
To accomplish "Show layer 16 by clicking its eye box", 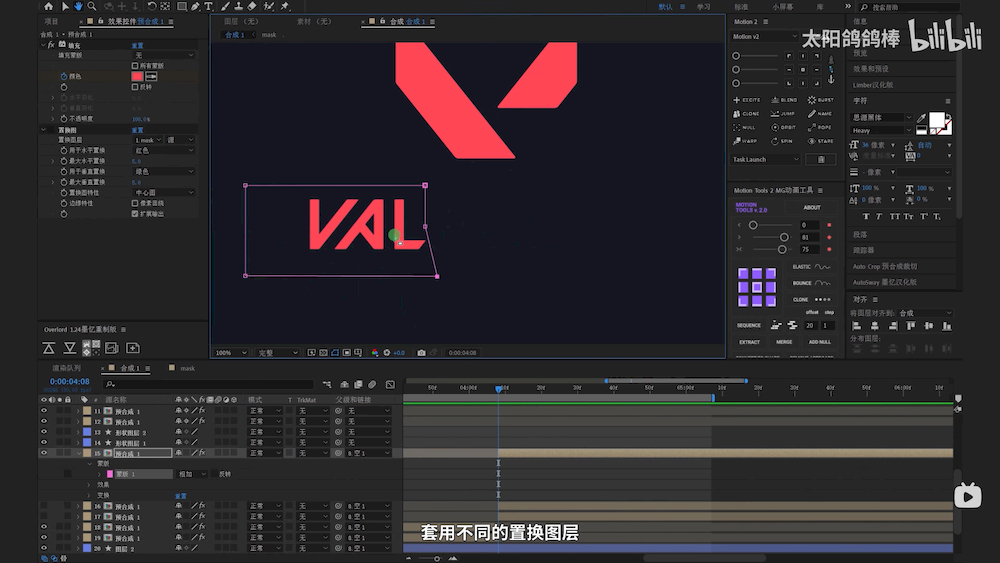I will pos(44,506).
